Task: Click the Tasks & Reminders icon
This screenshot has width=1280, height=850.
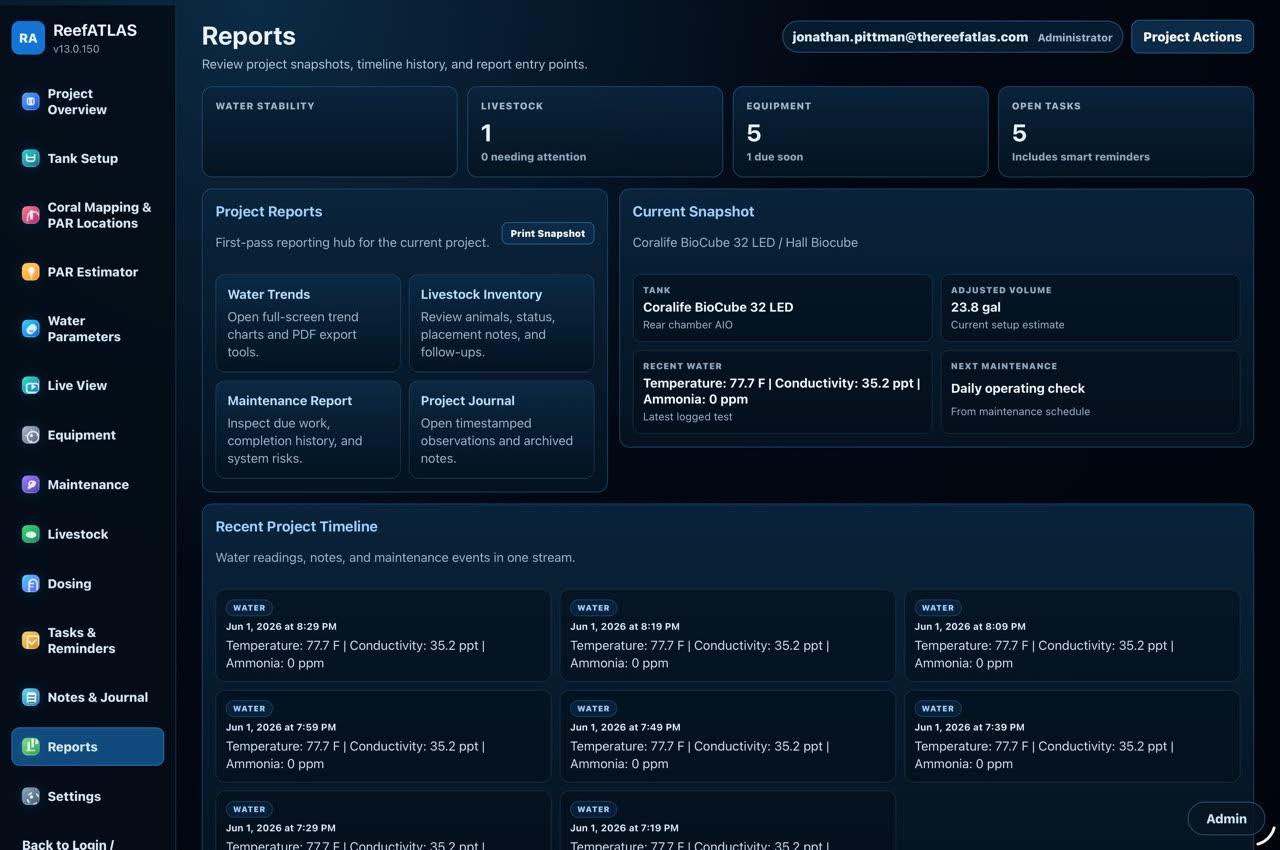Action: coord(31,640)
